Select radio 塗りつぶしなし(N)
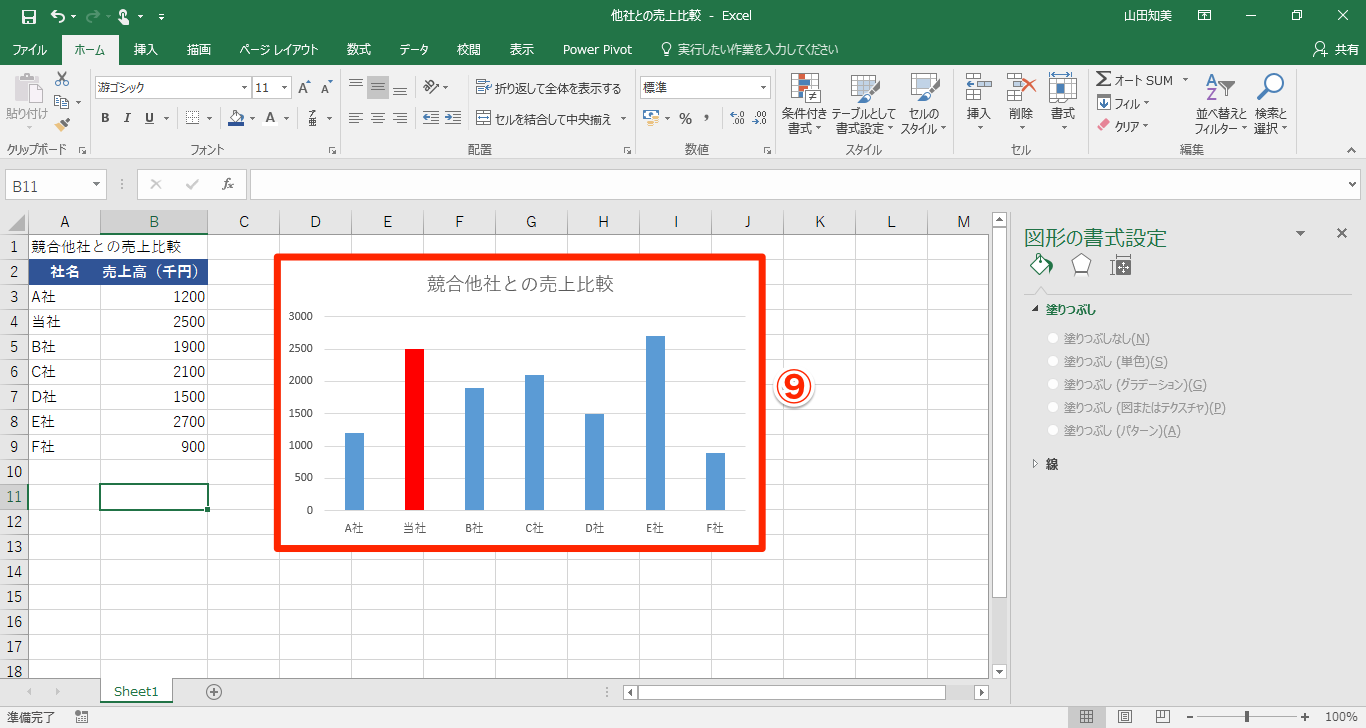 (1052, 339)
